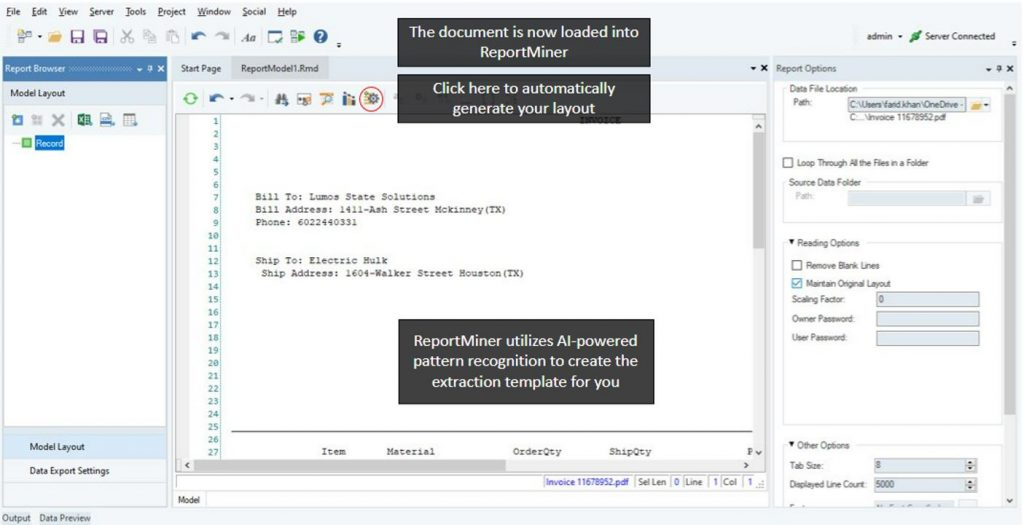Click the green refresh icon

coord(190,99)
